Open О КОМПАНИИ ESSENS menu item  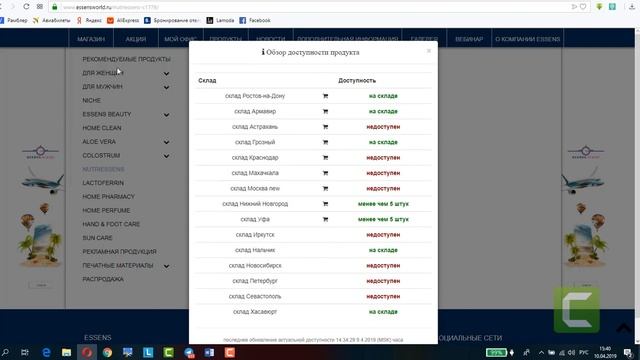click(527, 39)
